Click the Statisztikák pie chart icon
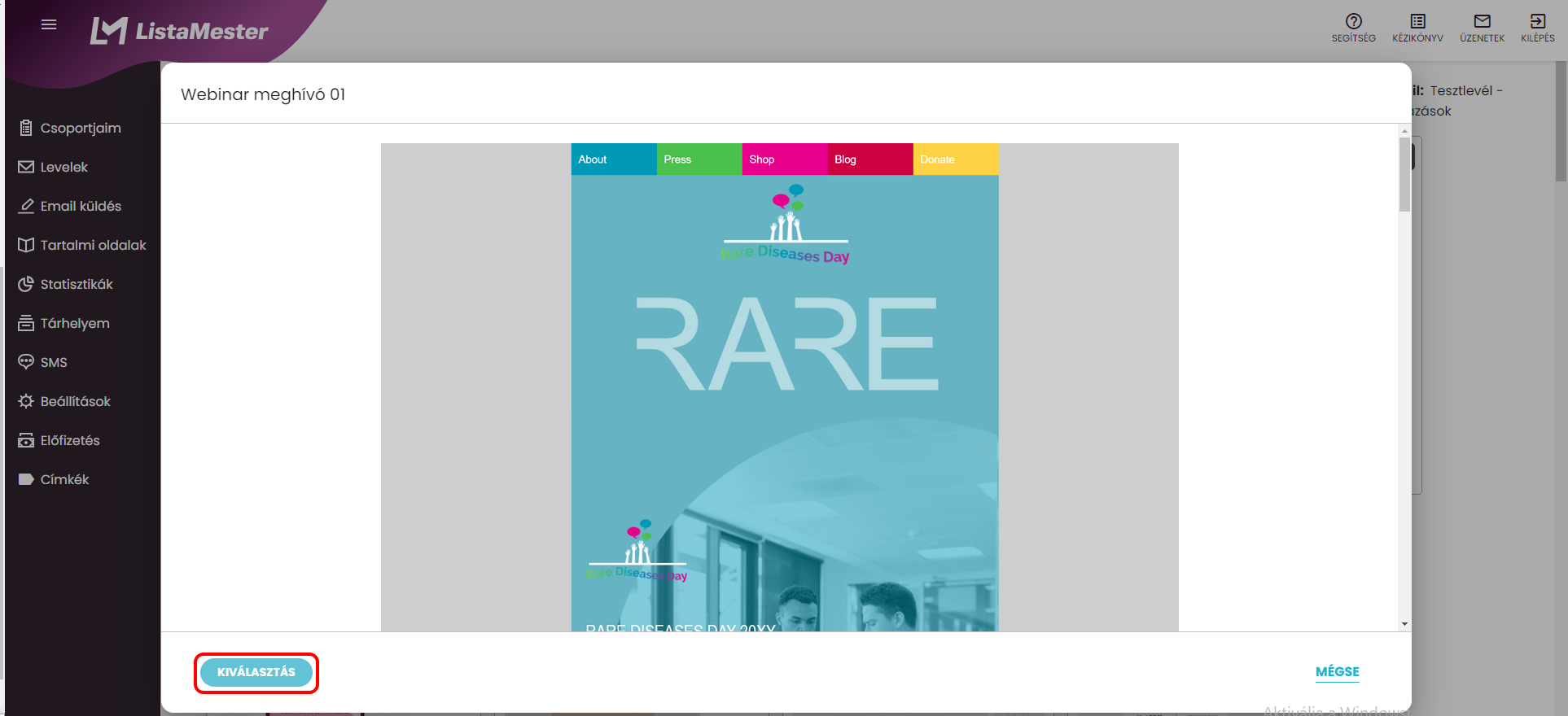Screen dimensions: 1568x716 click(26, 284)
